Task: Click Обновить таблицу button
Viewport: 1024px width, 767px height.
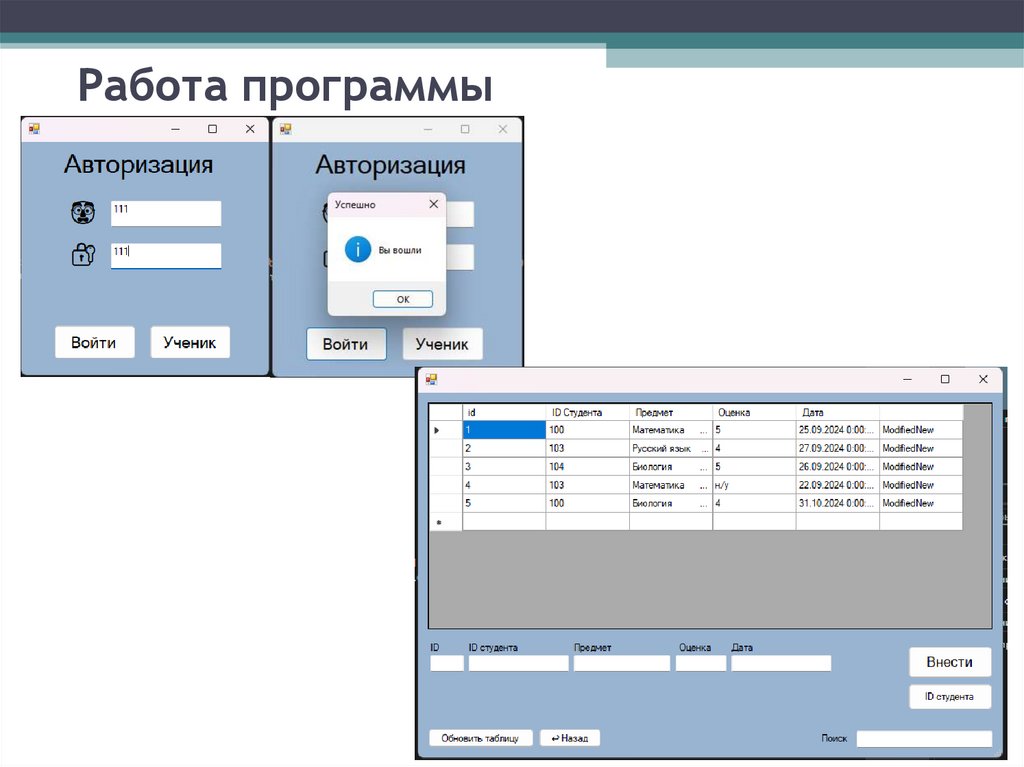Action: point(481,738)
